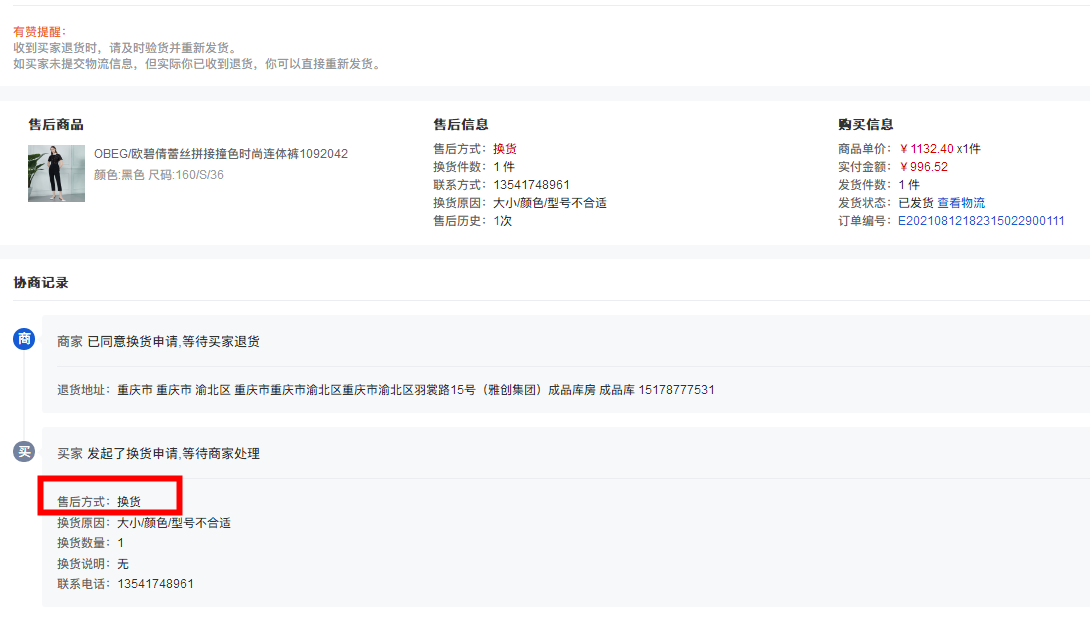Click the 购买信息 section heading

pyautogui.click(x=865, y=125)
